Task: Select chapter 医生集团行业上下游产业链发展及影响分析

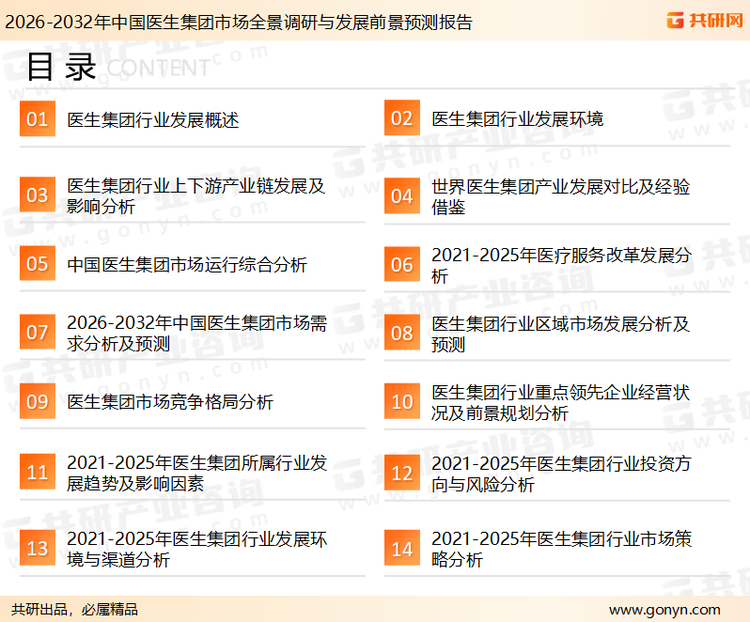Action: [x=196, y=196]
